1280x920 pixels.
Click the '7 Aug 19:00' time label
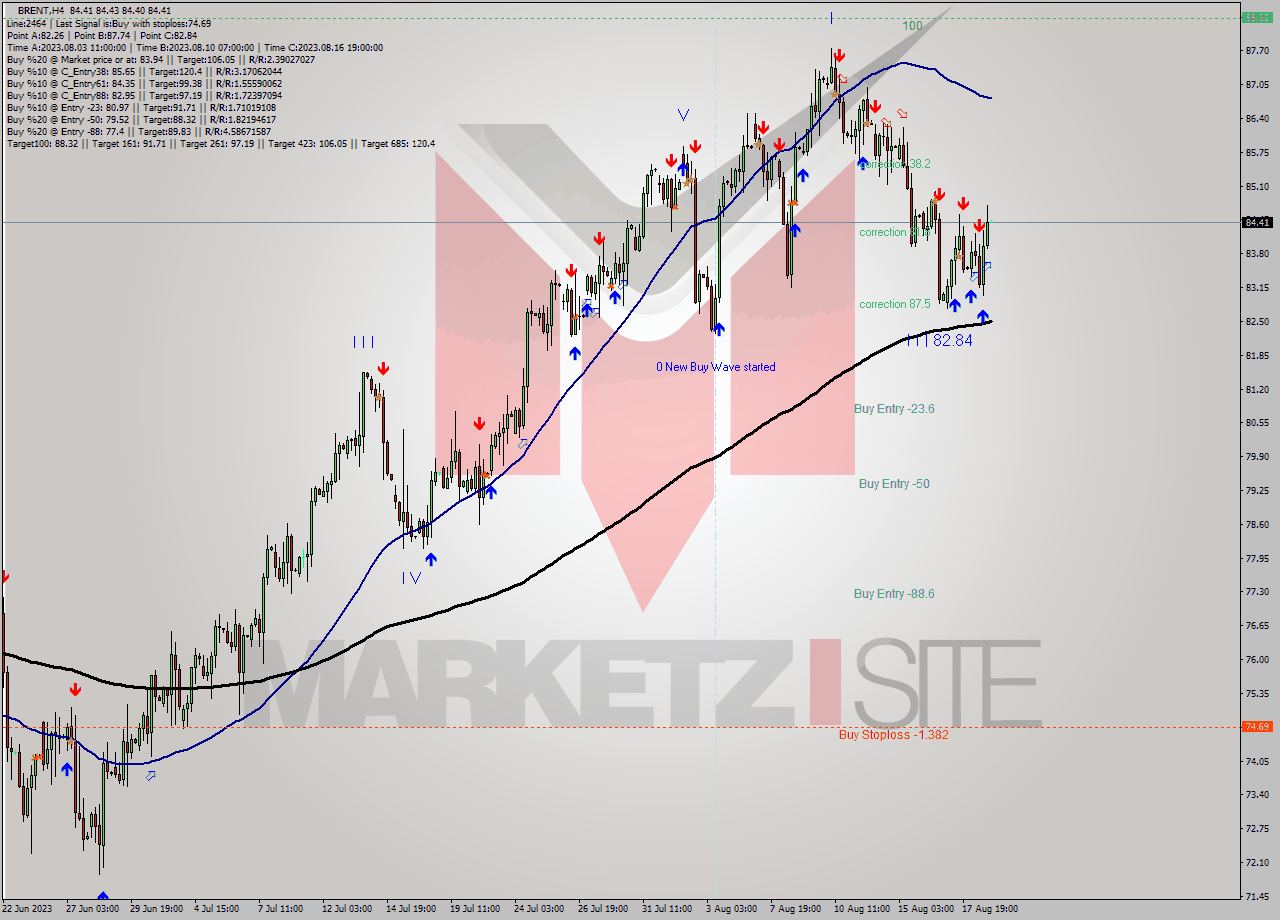point(794,909)
